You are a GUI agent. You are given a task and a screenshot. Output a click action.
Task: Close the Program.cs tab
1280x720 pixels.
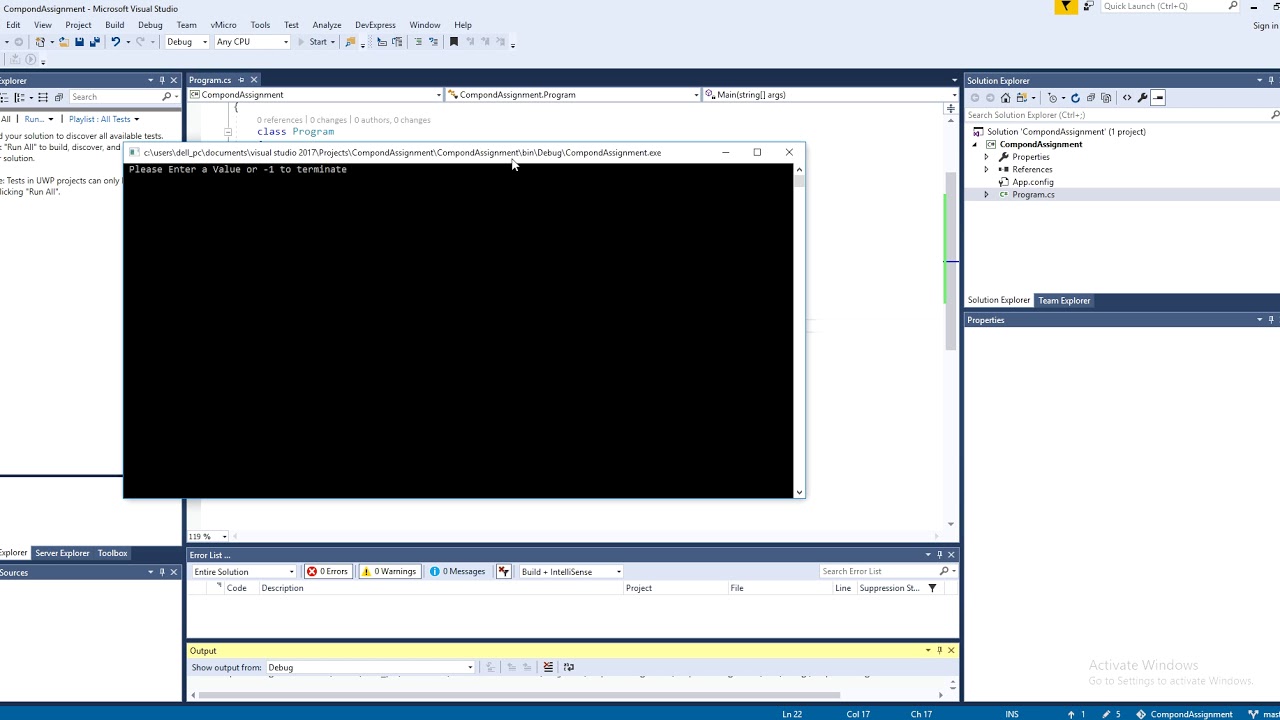254,80
